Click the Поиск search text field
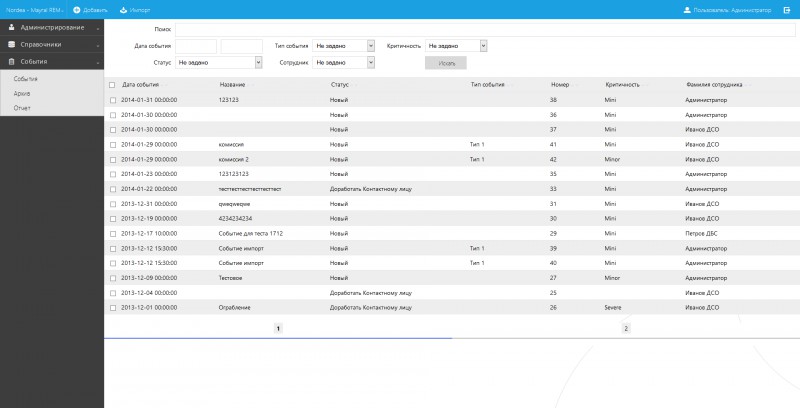Image resolution: width=800 pixels, height=408 pixels. click(x=485, y=30)
